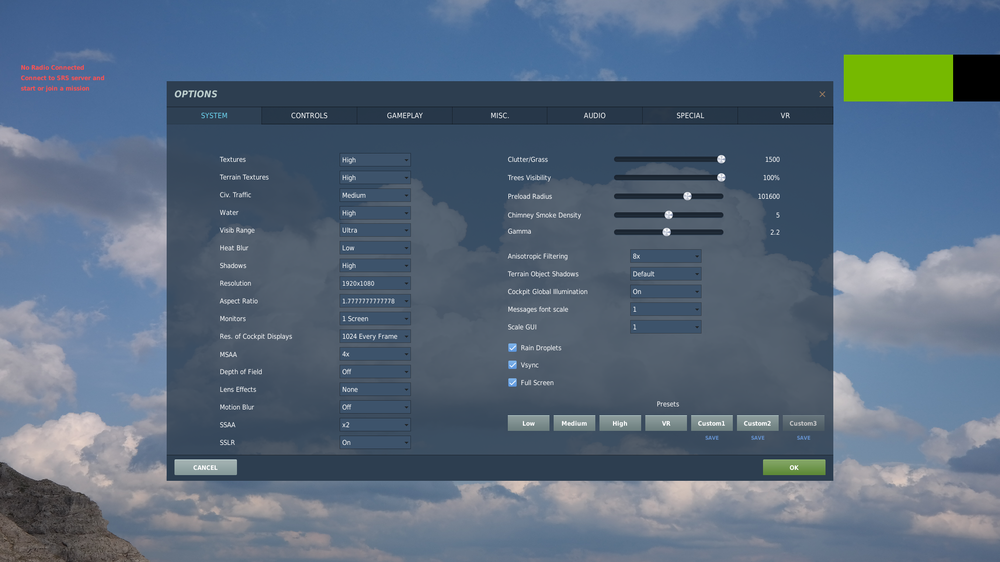Close the Options dialog with the X
This screenshot has height=562, width=1000.
pyautogui.click(x=822, y=94)
